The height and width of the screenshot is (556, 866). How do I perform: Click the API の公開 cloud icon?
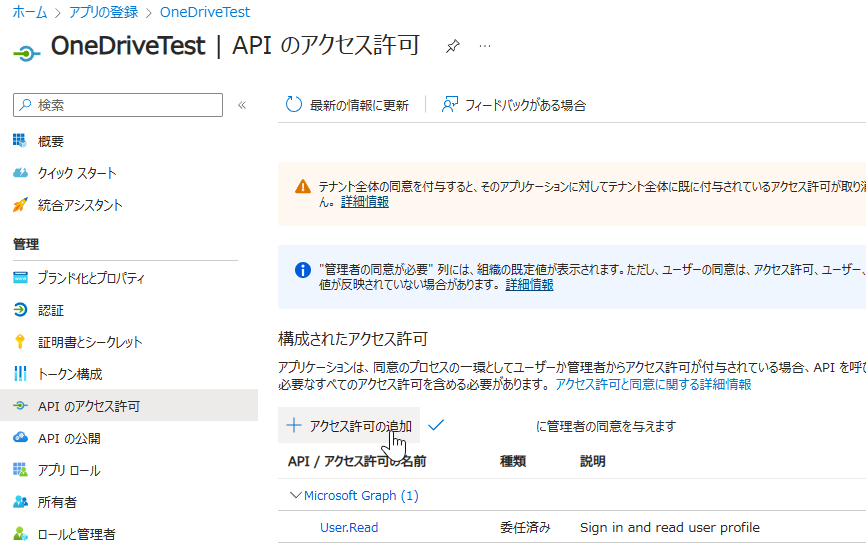pyautogui.click(x=20, y=438)
